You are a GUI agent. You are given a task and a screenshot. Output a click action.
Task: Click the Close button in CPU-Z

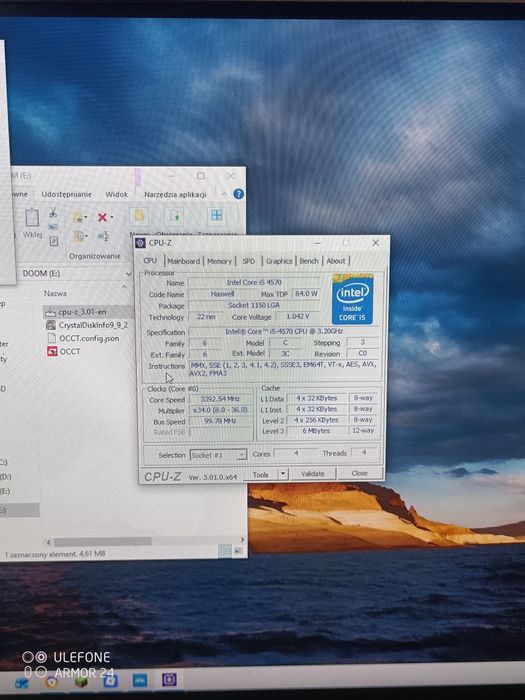pos(359,473)
